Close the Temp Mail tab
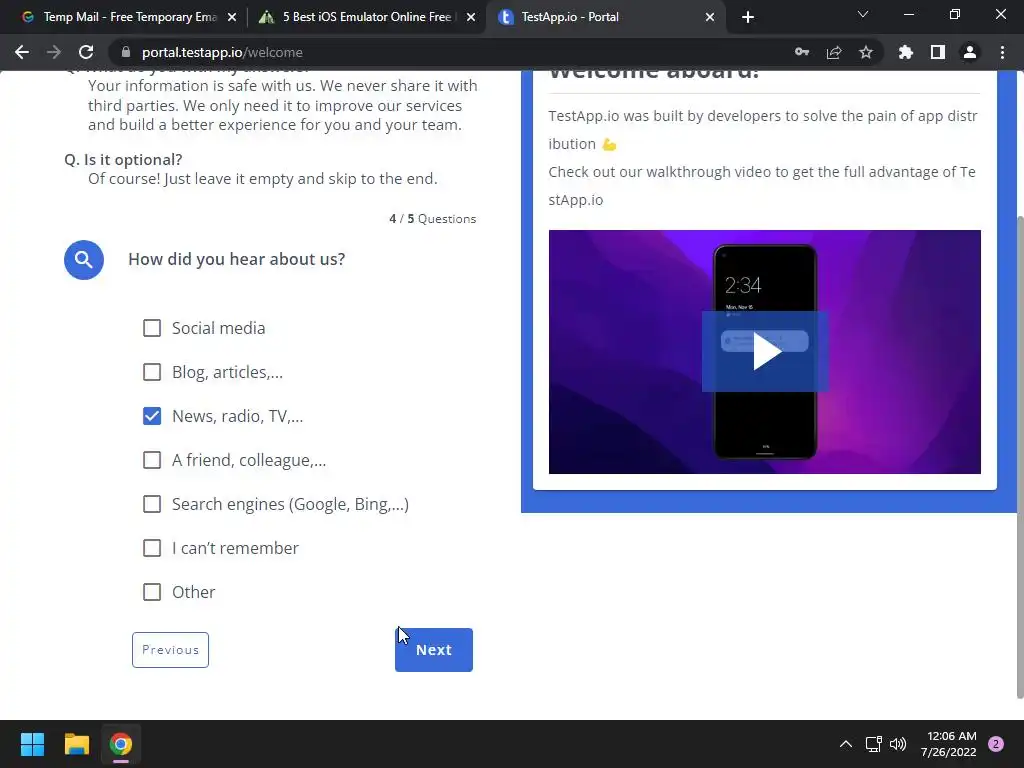 [232, 17]
